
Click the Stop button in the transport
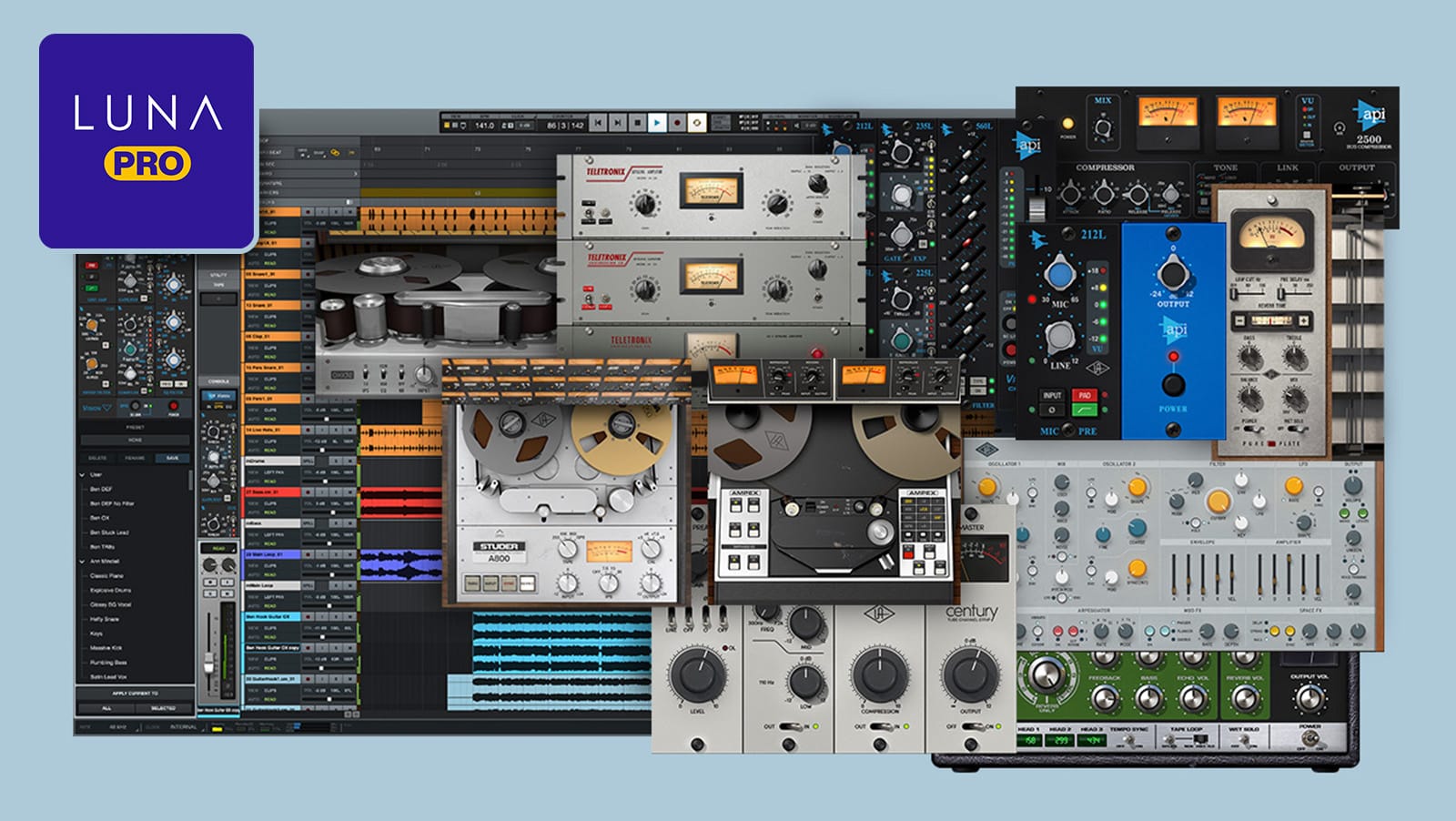637,123
